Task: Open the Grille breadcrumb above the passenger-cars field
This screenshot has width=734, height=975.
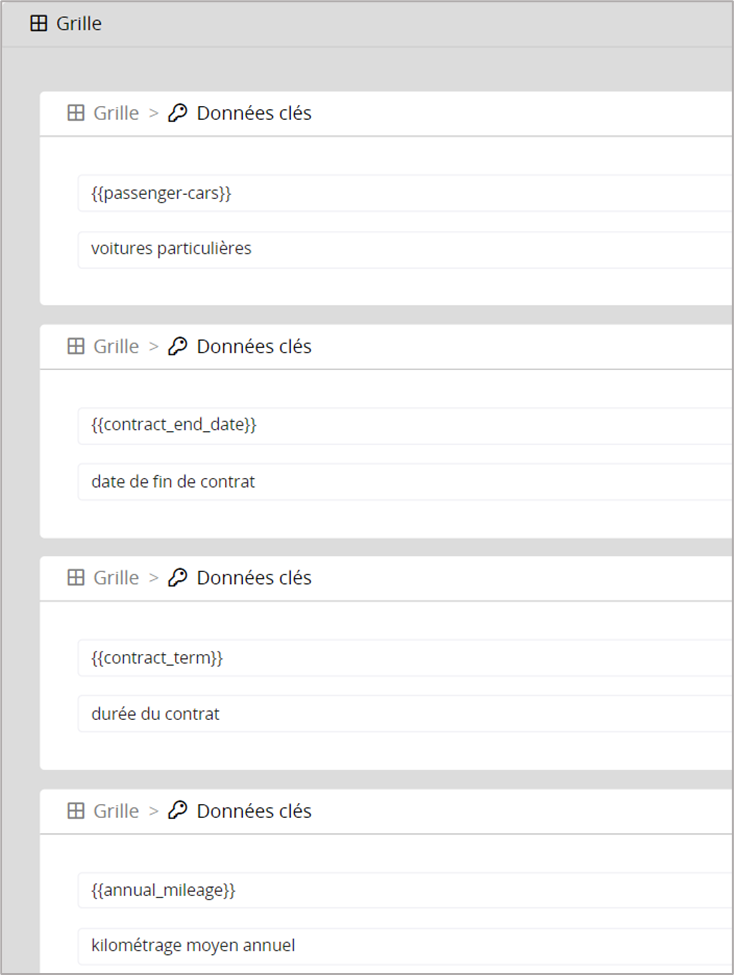Action: tap(116, 113)
